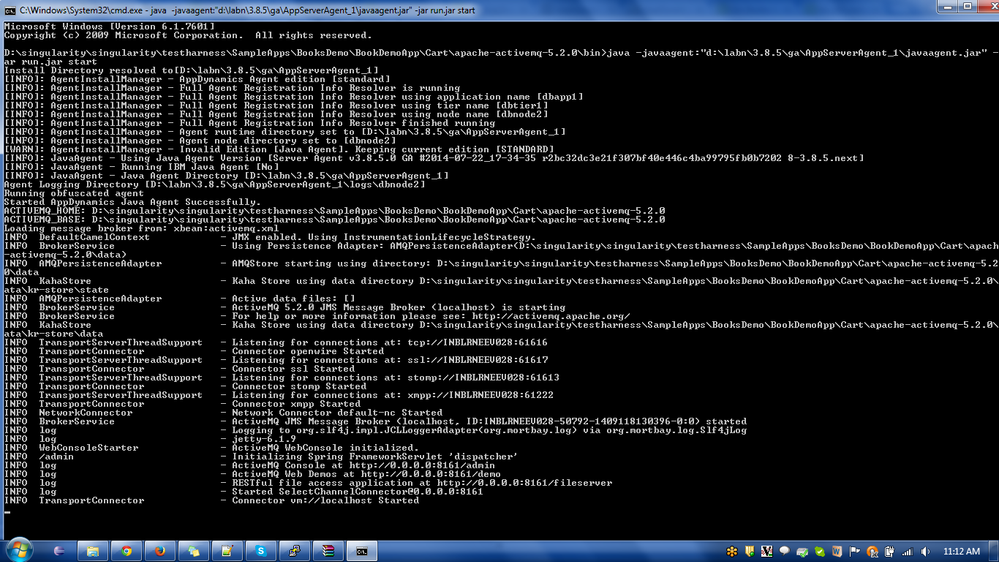Launch Eclipse from the taskbar

(x=59, y=551)
